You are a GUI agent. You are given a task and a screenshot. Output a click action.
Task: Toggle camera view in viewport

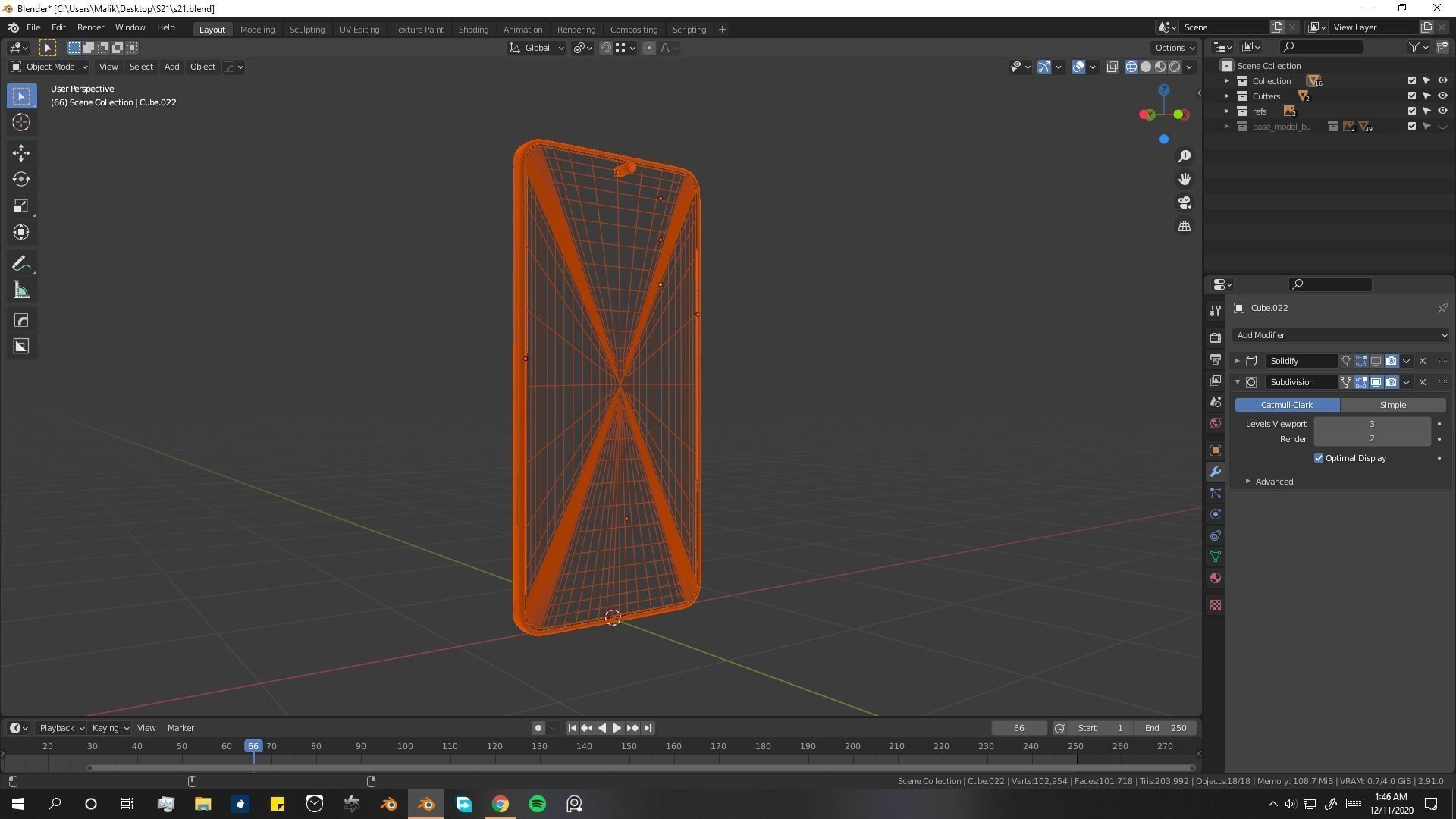click(x=1184, y=202)
